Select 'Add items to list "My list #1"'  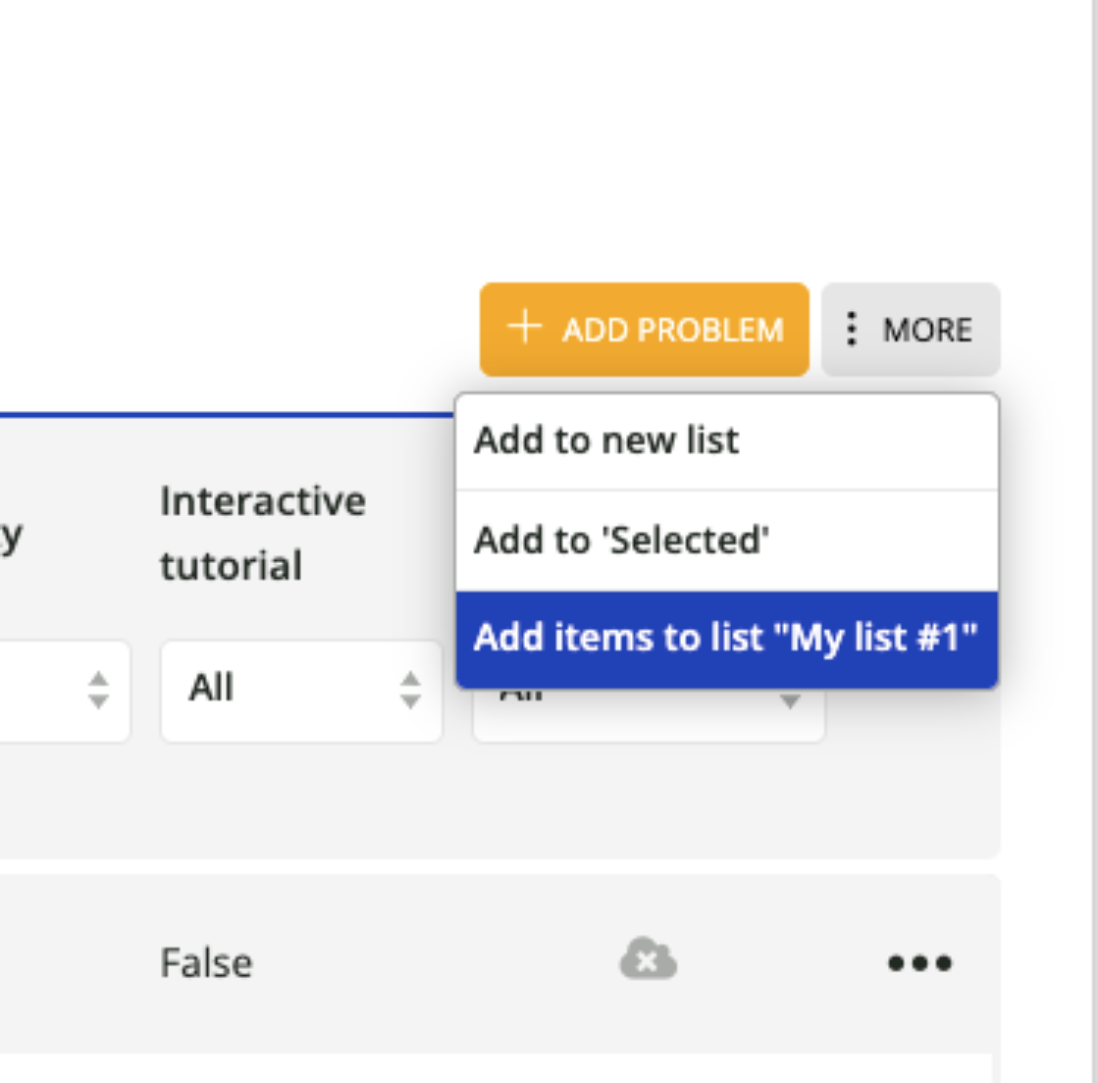pos(726,639)
